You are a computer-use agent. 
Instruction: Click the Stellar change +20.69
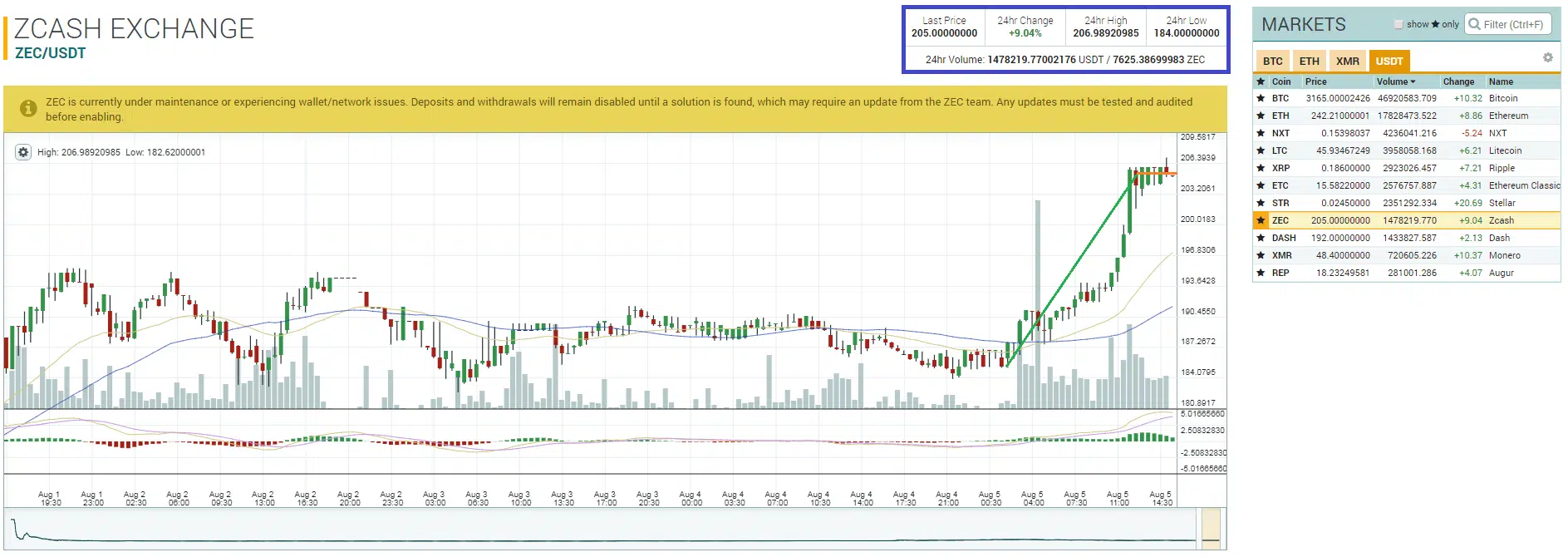[x=1467, y=203]
